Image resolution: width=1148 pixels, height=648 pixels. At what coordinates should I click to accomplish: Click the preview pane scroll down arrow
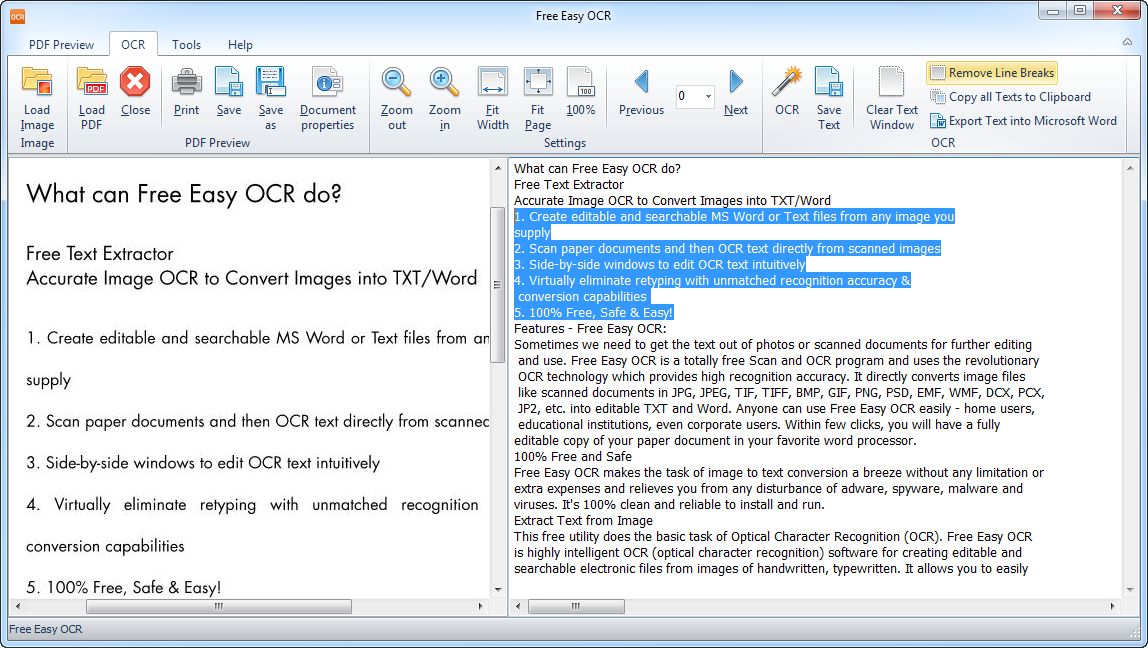pyautogui.click(x=498, y=589)
